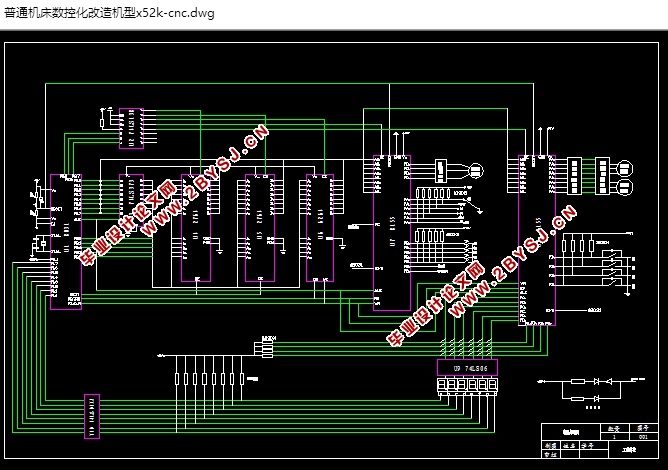Click the diode circuit detail above title block

tap(585, 389)
